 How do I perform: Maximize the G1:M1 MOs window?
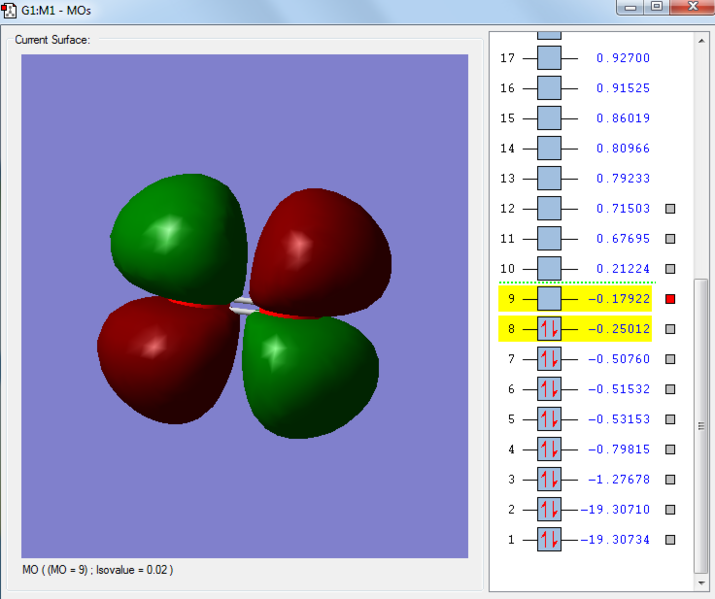(657, 7)
